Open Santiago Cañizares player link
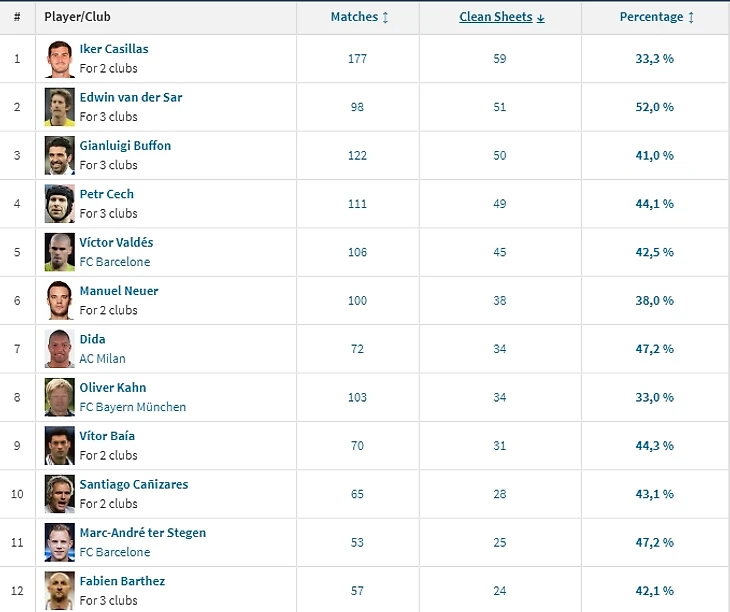 coord(134,484)
